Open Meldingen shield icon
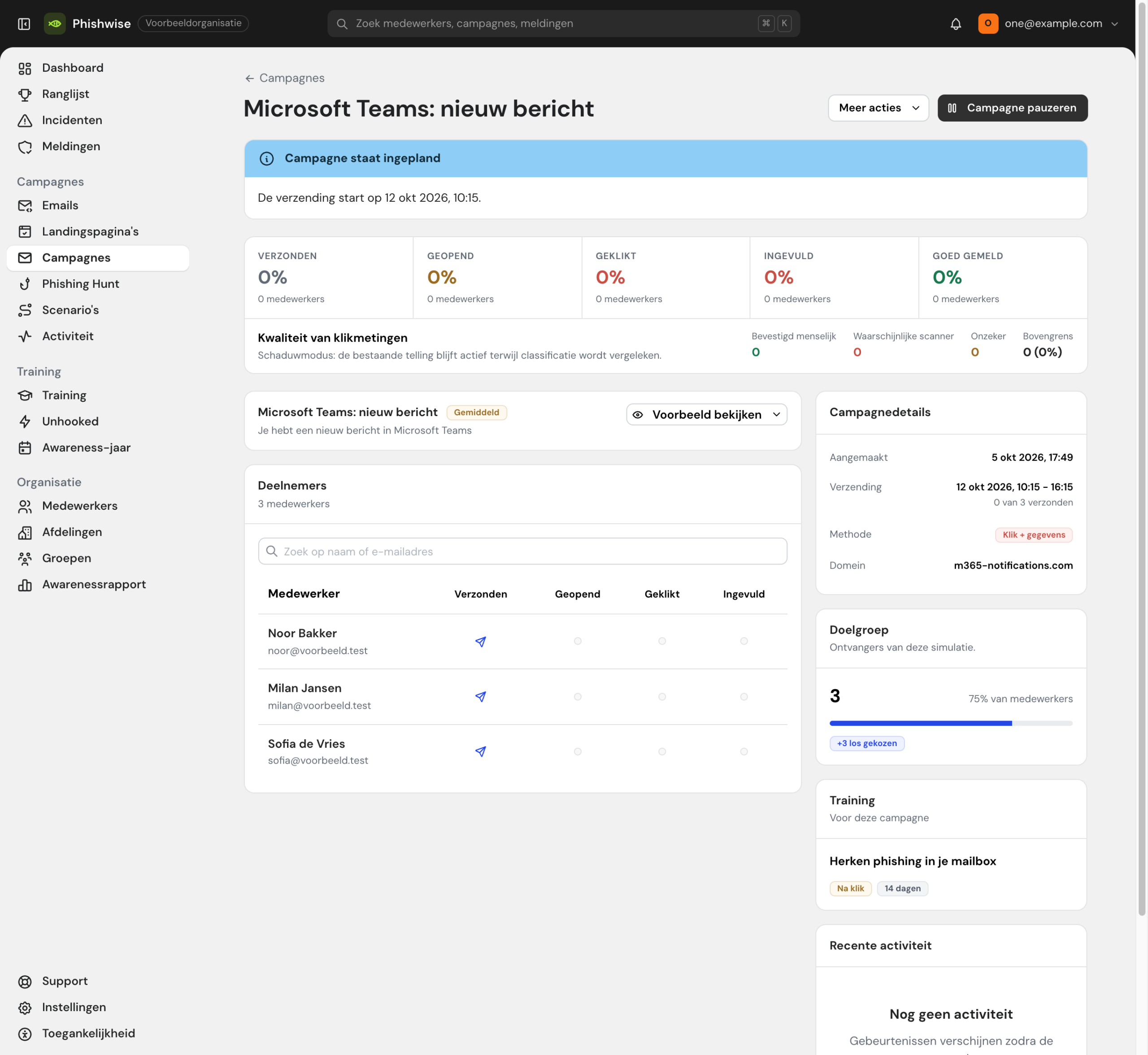The image size is (1148, 1055). tap(25, 147)
